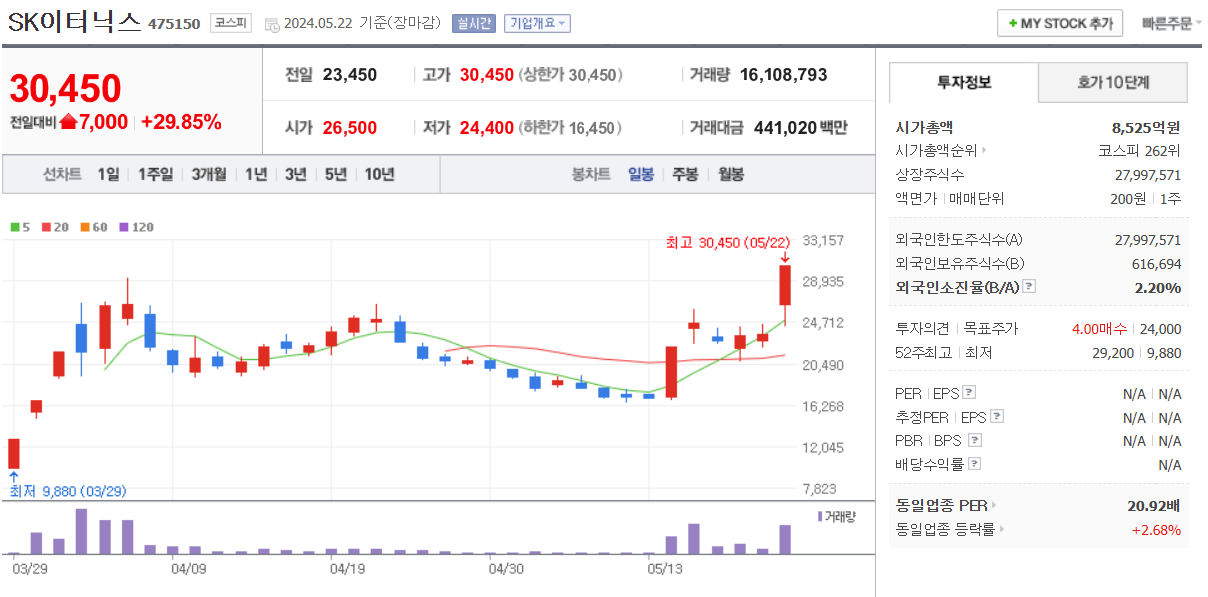Click the calendar icon beside 2024.05.22
The image size is (1208, 597).
coord(272,24)
